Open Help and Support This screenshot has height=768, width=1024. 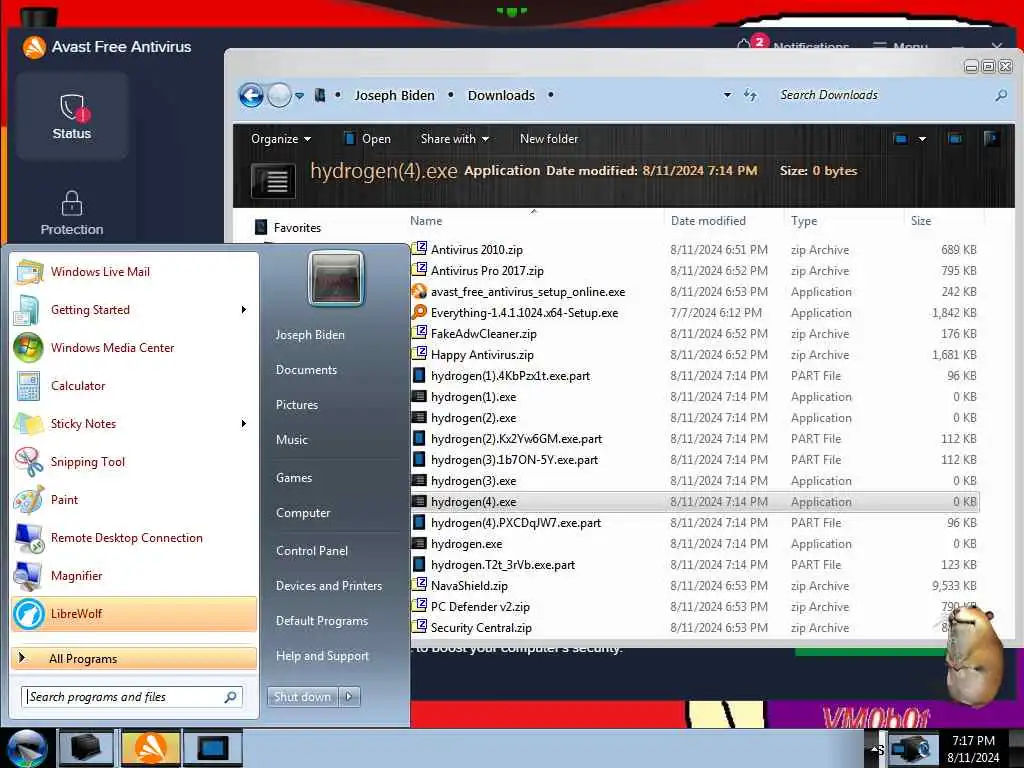coord(322,656)
